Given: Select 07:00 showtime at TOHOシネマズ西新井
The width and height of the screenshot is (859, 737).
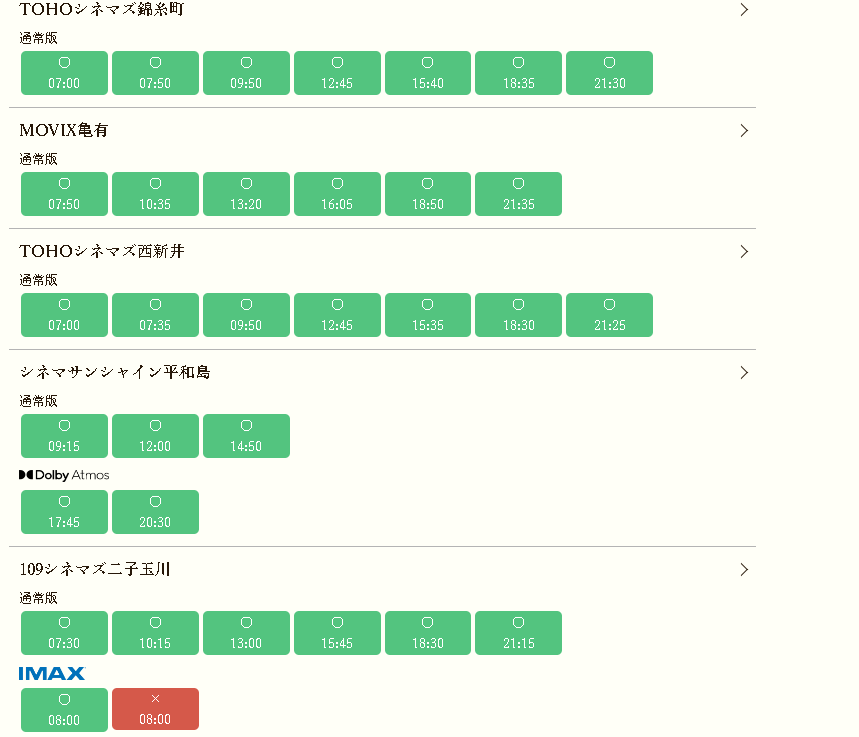Looking at the screenshot, I should click(x=64, y=315).
